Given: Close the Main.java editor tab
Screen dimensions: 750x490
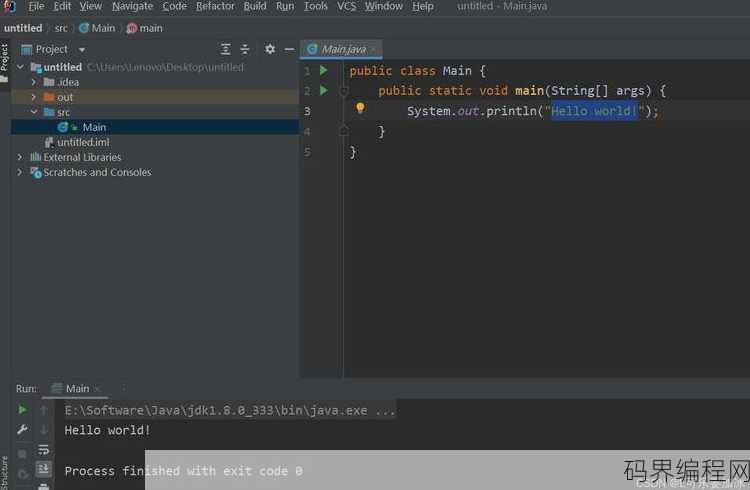Looking at the screenshot, I should (x=374, y=50).
